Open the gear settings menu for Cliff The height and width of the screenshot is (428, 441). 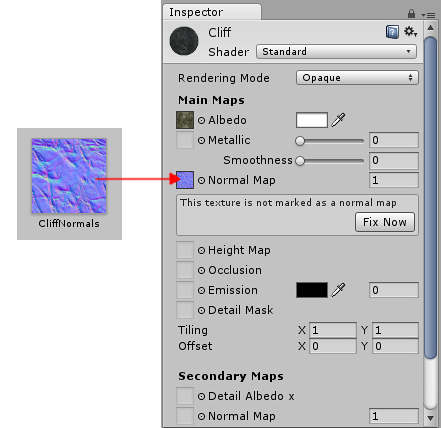click(410, 32)
